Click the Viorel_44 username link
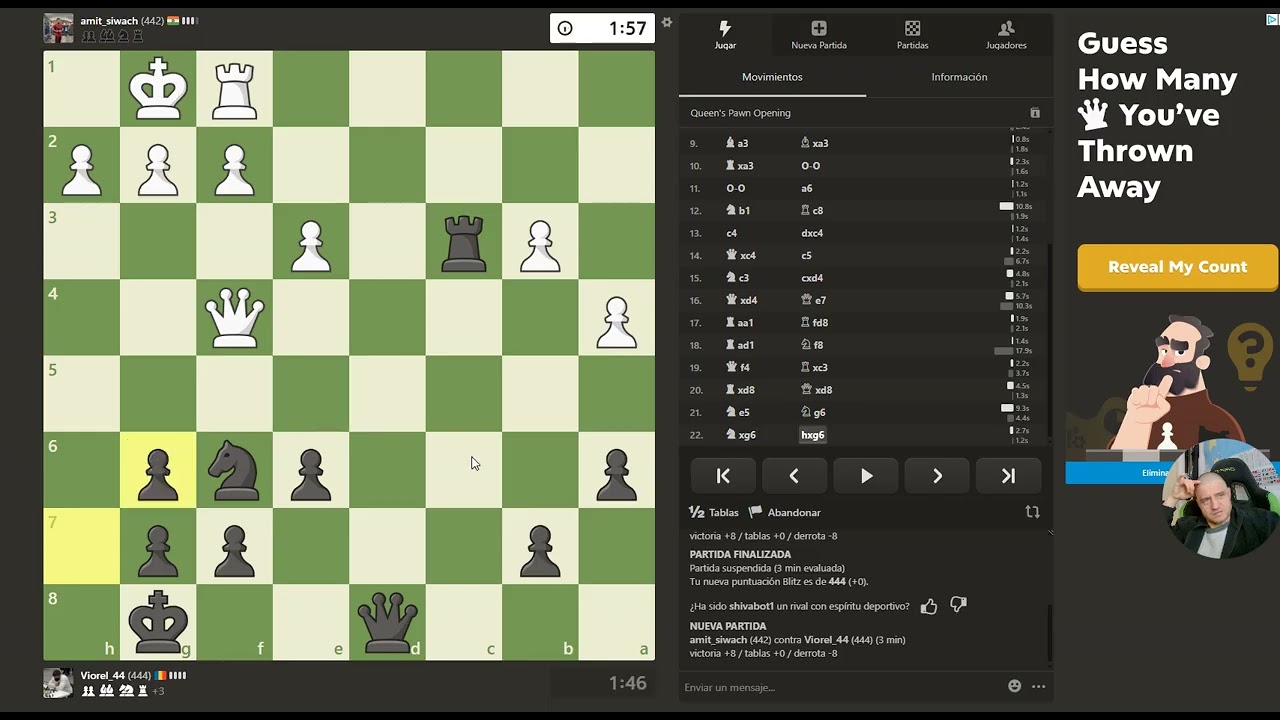This screenshot has width=1280, height=720. pos(103,676)
